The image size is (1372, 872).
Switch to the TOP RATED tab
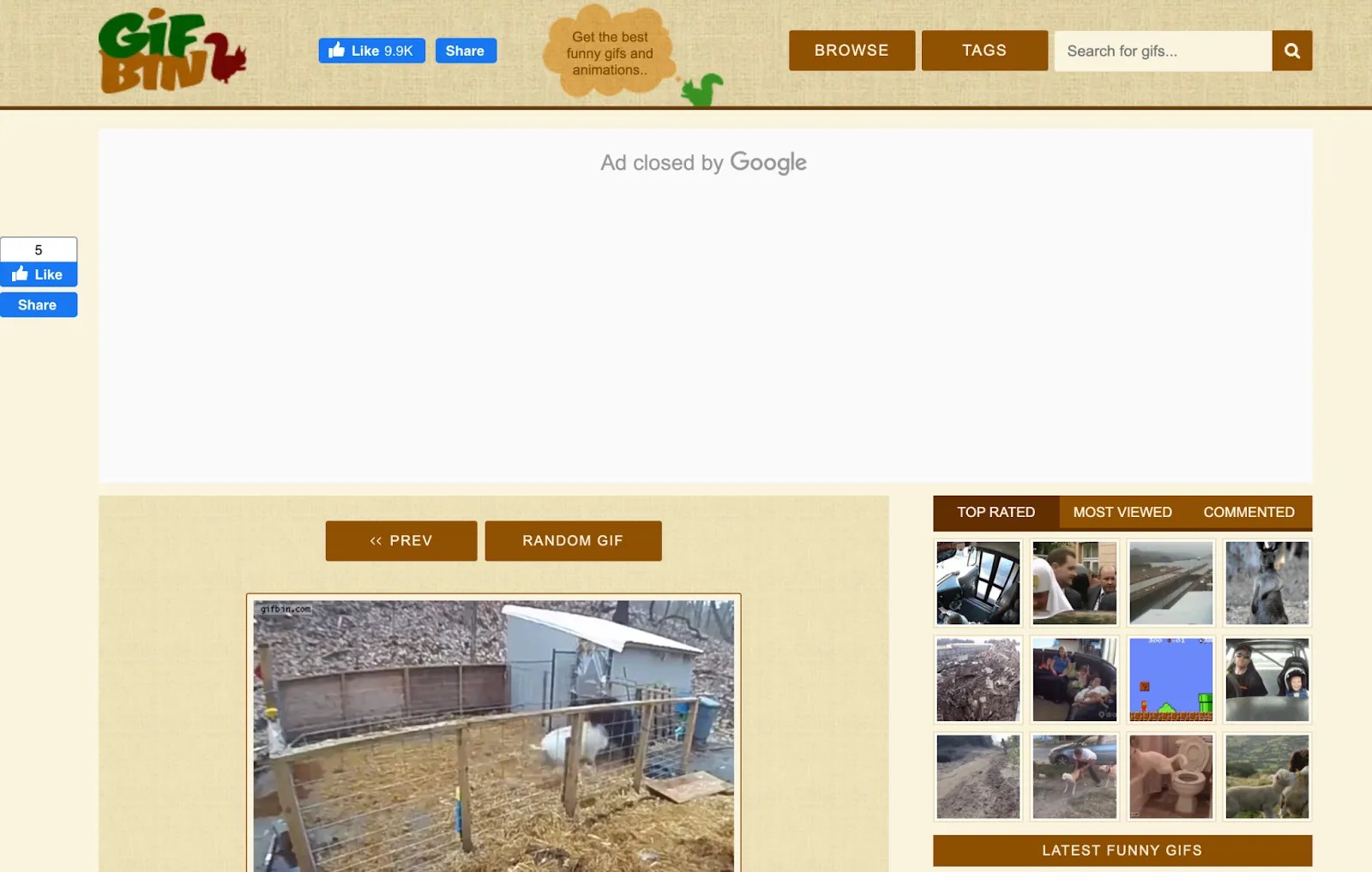(x=996, y=512)
